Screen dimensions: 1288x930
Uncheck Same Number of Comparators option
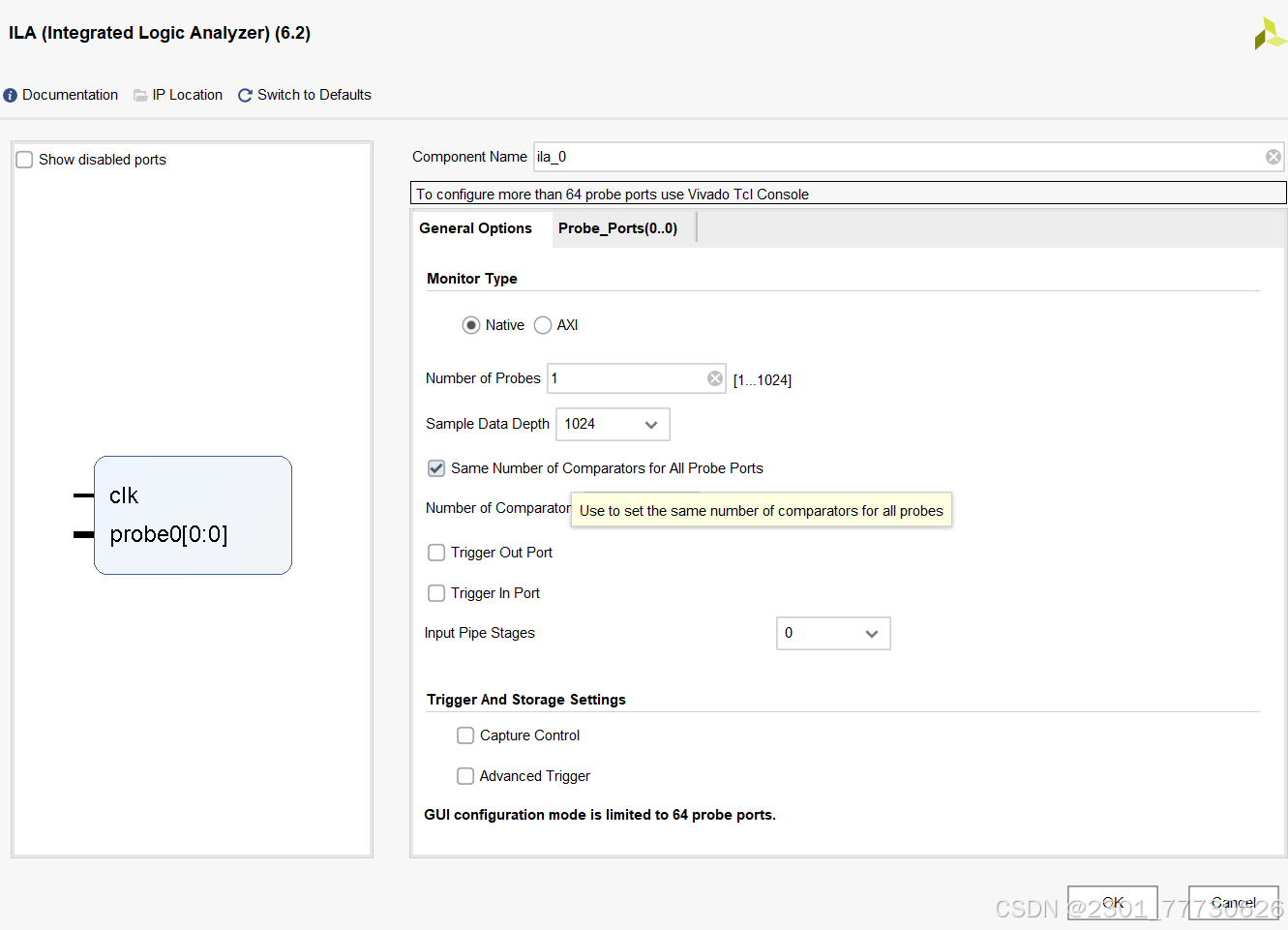pos(436,468)
